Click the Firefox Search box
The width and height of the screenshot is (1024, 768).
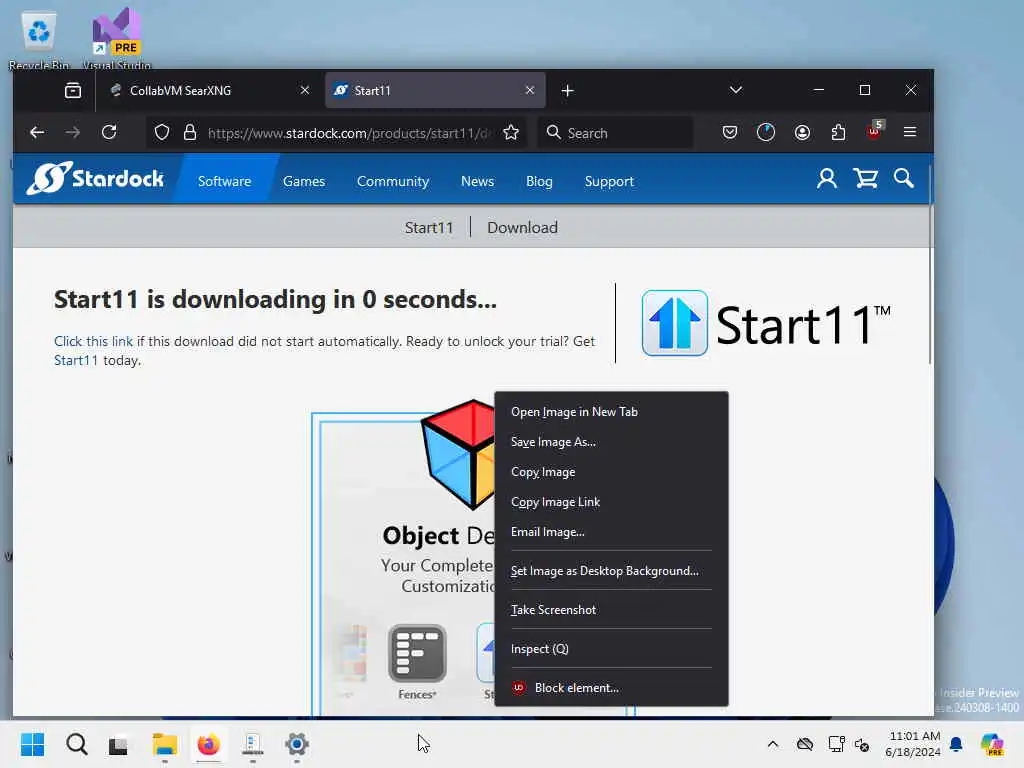[615, 133]
